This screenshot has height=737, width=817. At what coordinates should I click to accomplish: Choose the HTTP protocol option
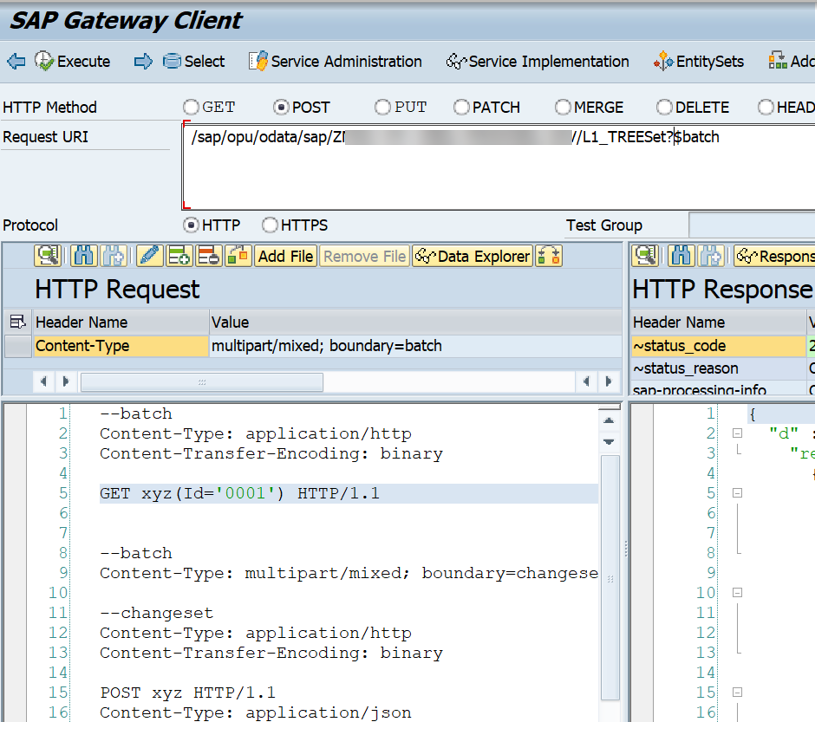point(191,225)
